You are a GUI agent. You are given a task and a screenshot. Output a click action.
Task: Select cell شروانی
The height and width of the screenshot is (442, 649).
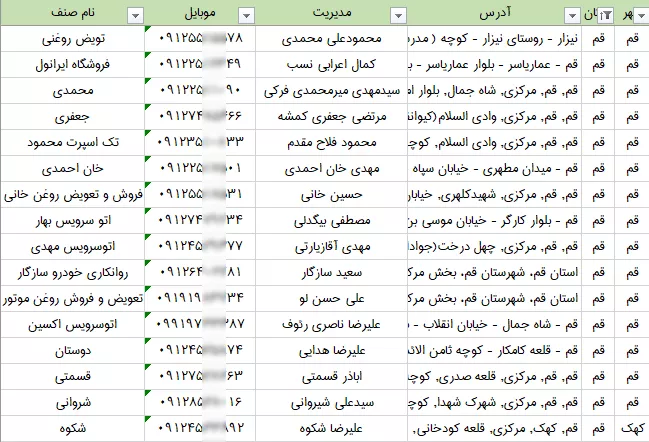click(72, 403)
